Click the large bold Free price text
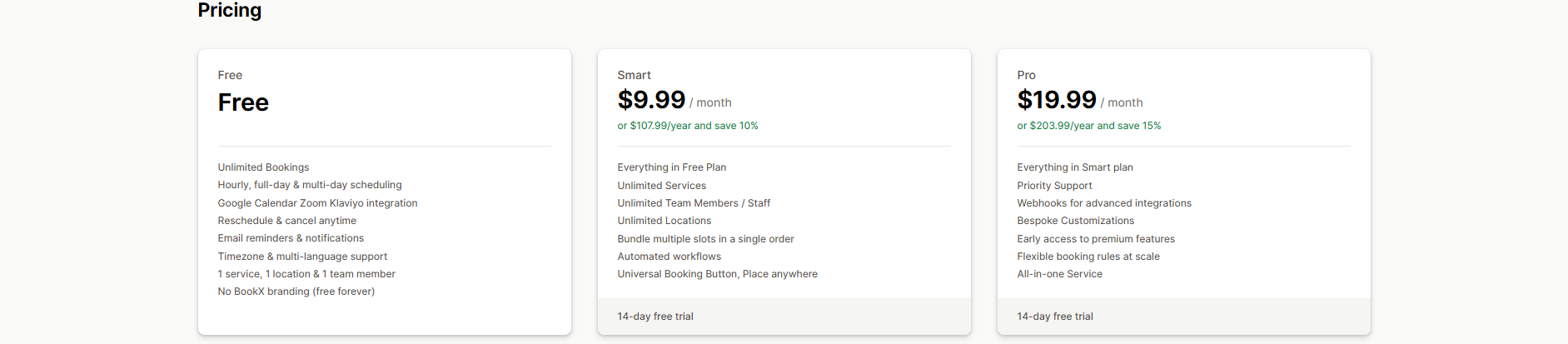 [x=243, y=102]
